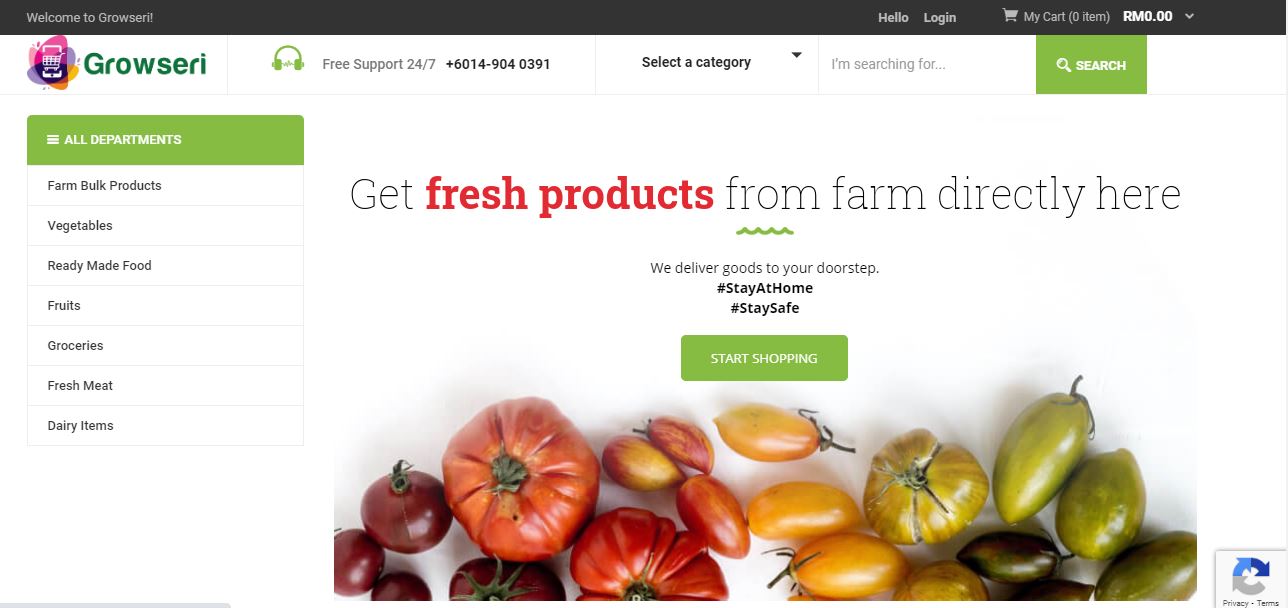The height and width of the screenshot is (608, 1288).
Task: Click the green headphones support icon
Action: coord(288,60)
